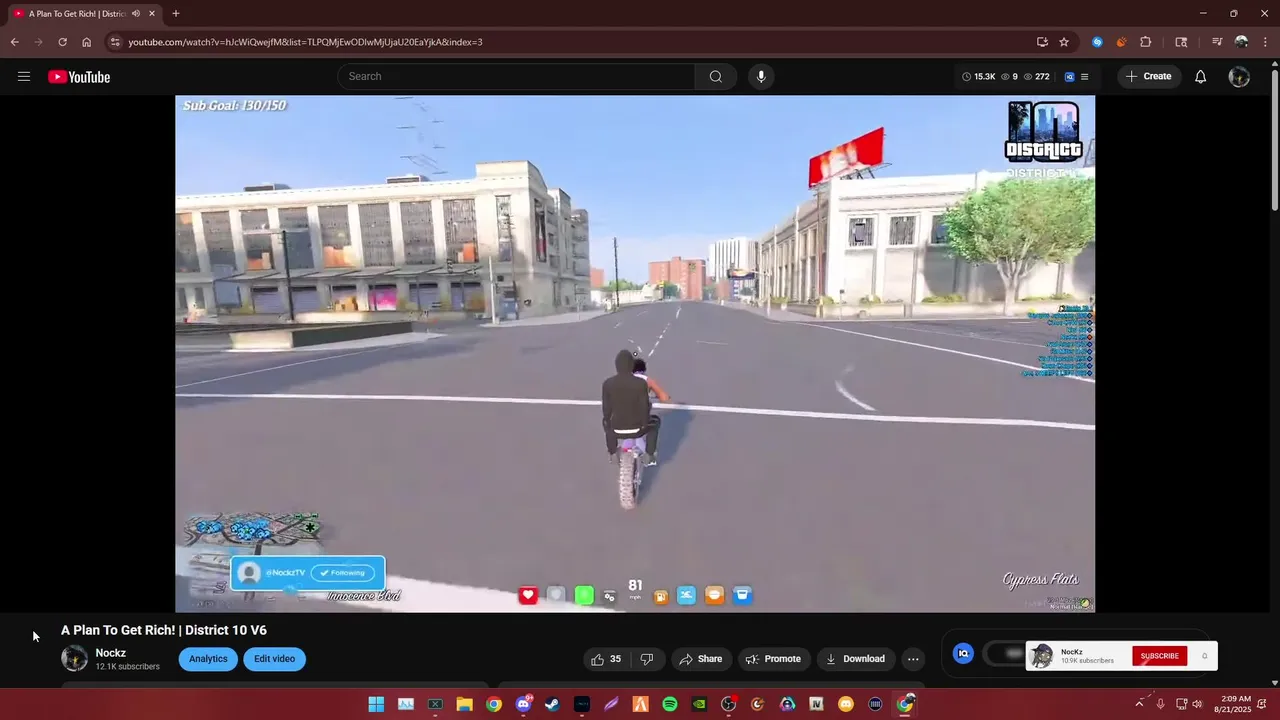Install app icon in address bar

1042,42
